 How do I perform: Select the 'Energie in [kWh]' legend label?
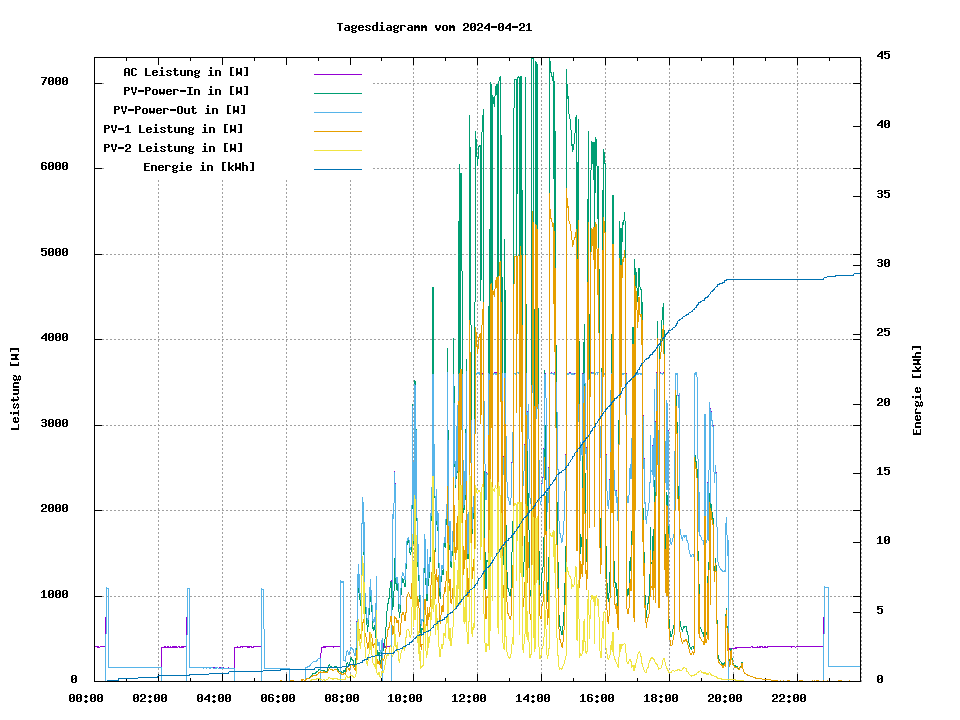point(199,167)
